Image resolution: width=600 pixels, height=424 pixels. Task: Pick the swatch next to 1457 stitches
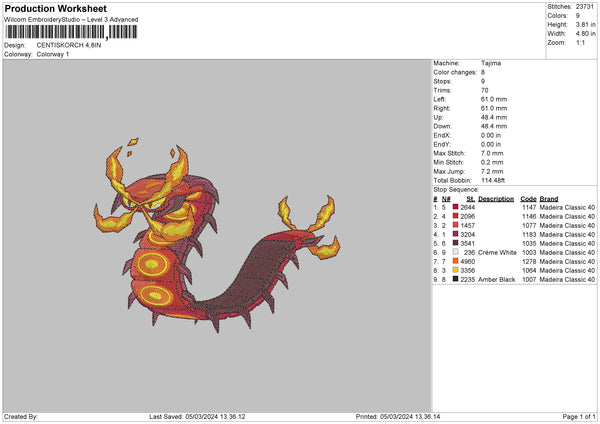point(455,225)
